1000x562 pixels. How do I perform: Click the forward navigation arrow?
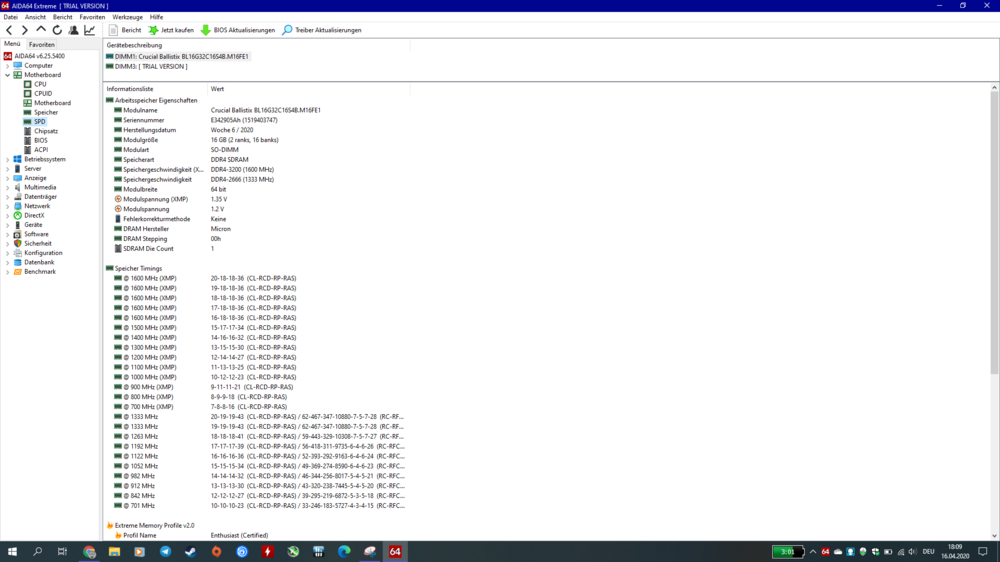point(25,30)
